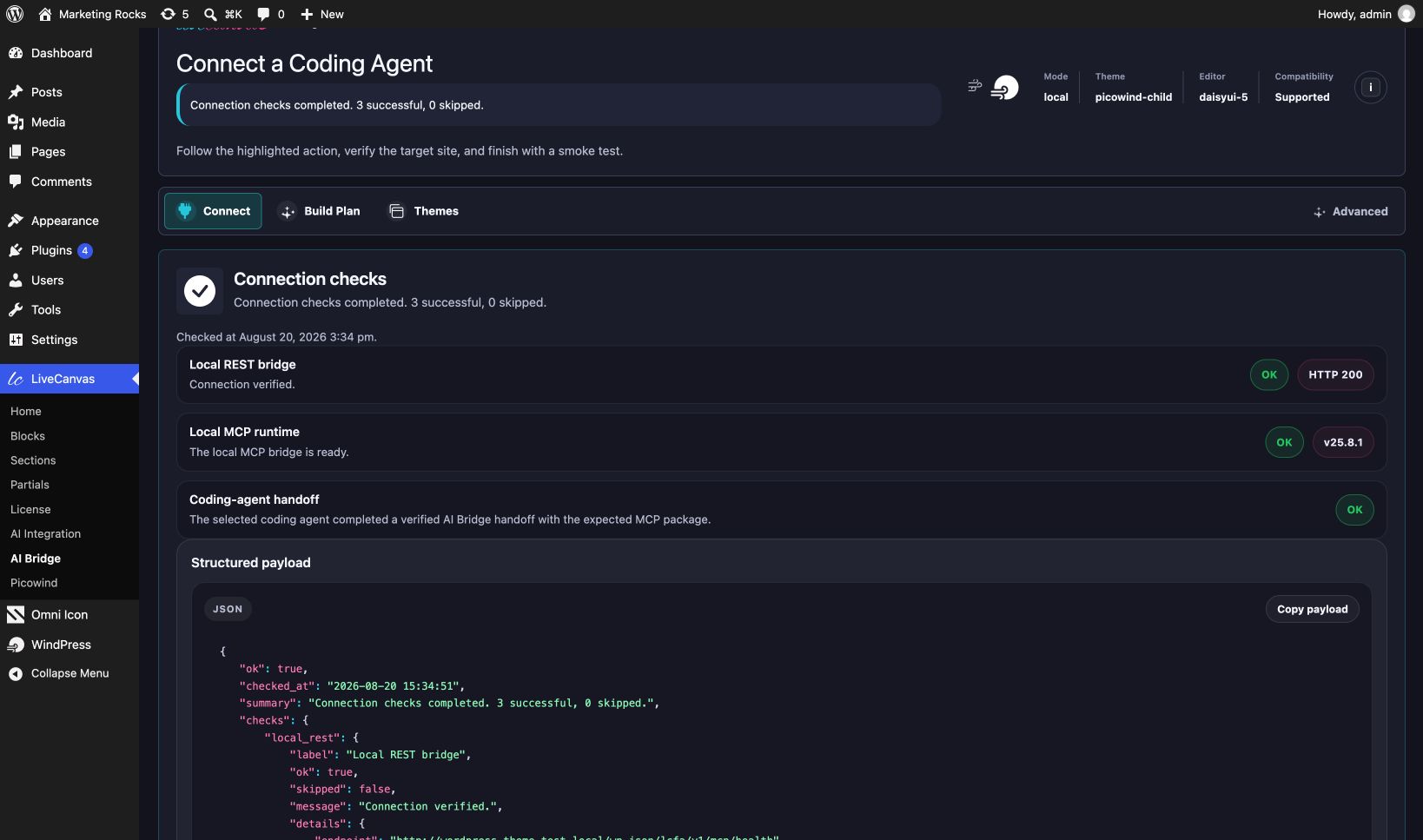Click the OK badge for Coding-agent handoff
This screenshot has height=840, width=1423.
tap(1354, 510)
